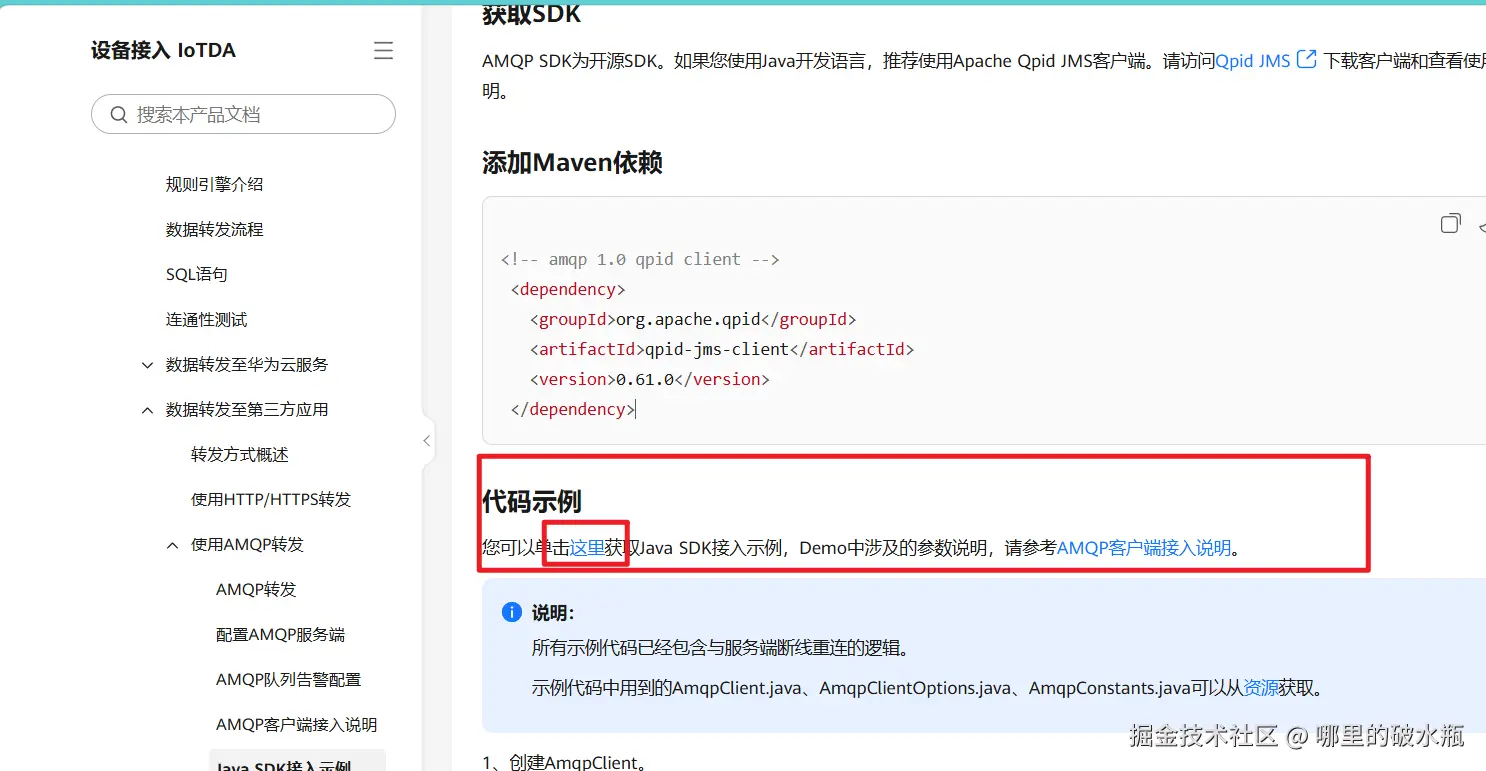Open the sidebar hamburger menu icon
Viewport: 1486px width, 771px height.
(x=383, y=51)
